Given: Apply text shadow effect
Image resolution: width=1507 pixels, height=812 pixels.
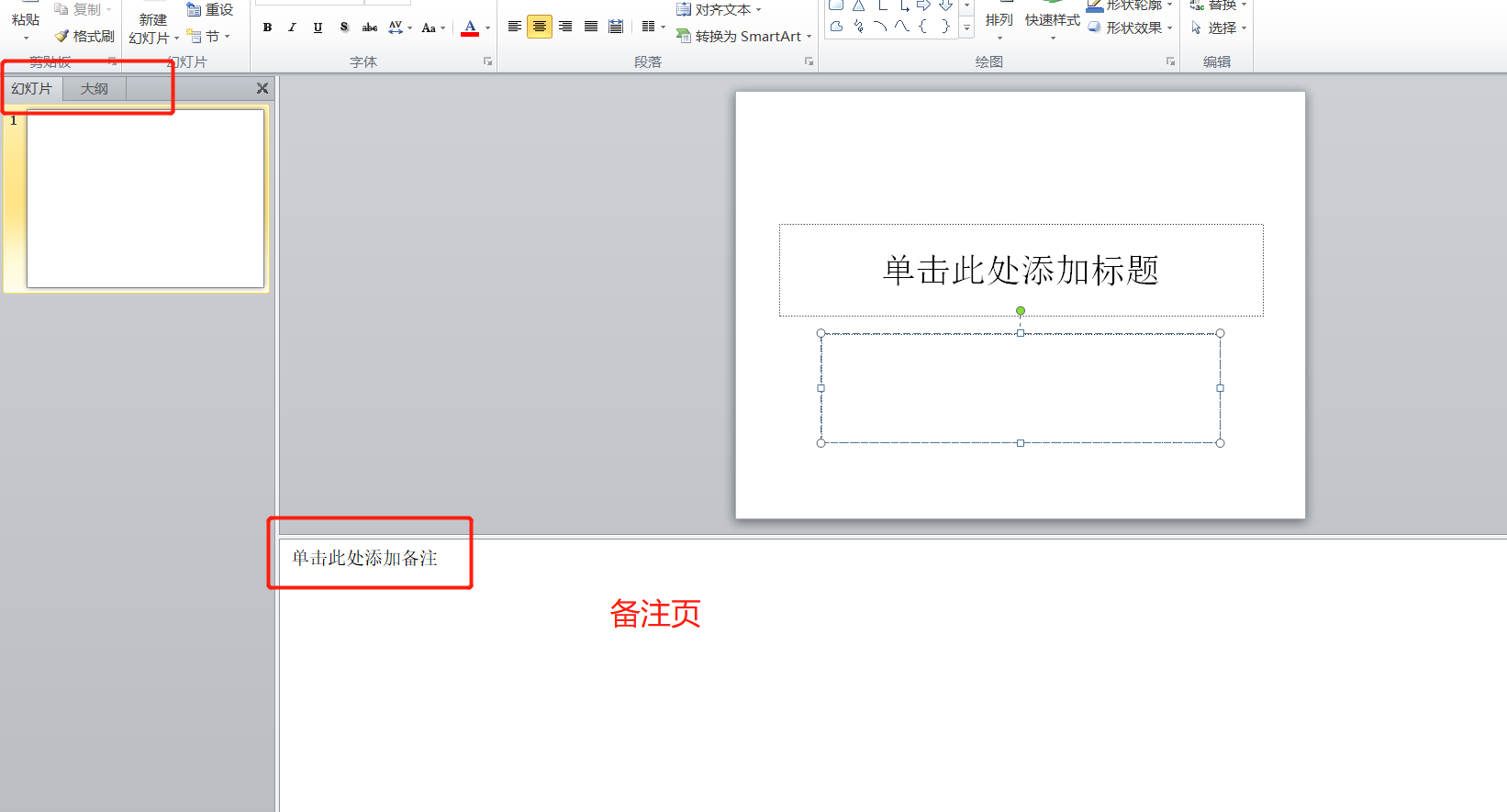Looking at the screenshot, I should [343, 28].
